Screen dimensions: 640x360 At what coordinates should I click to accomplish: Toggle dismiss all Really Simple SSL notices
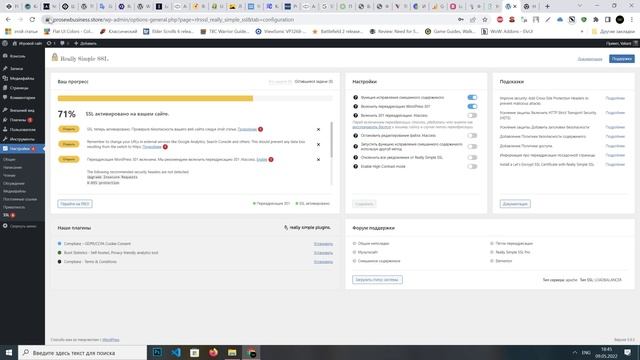(x=472, y=158)
